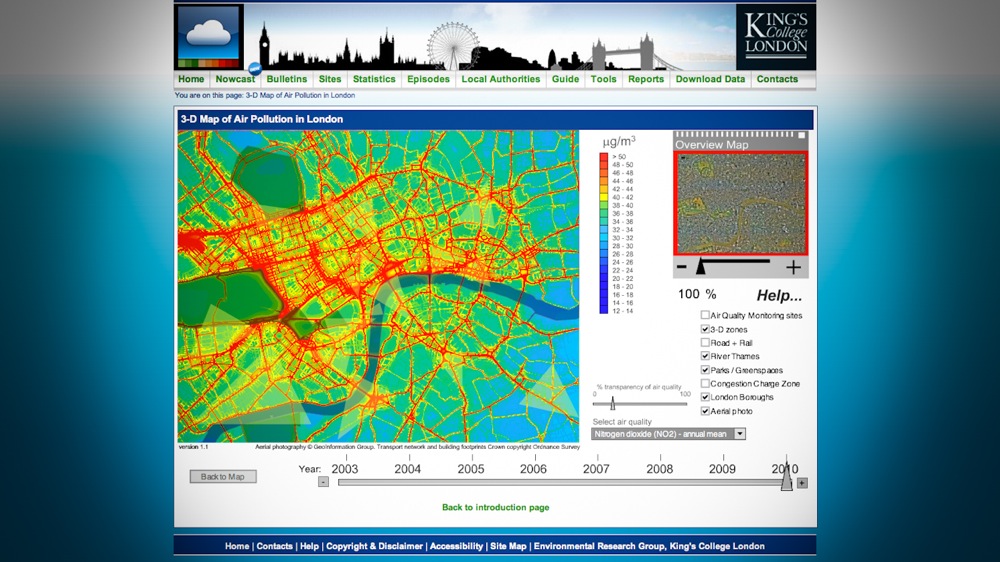
Task: Open the Select air quality dropdown
Action: [x=740, y=434]
